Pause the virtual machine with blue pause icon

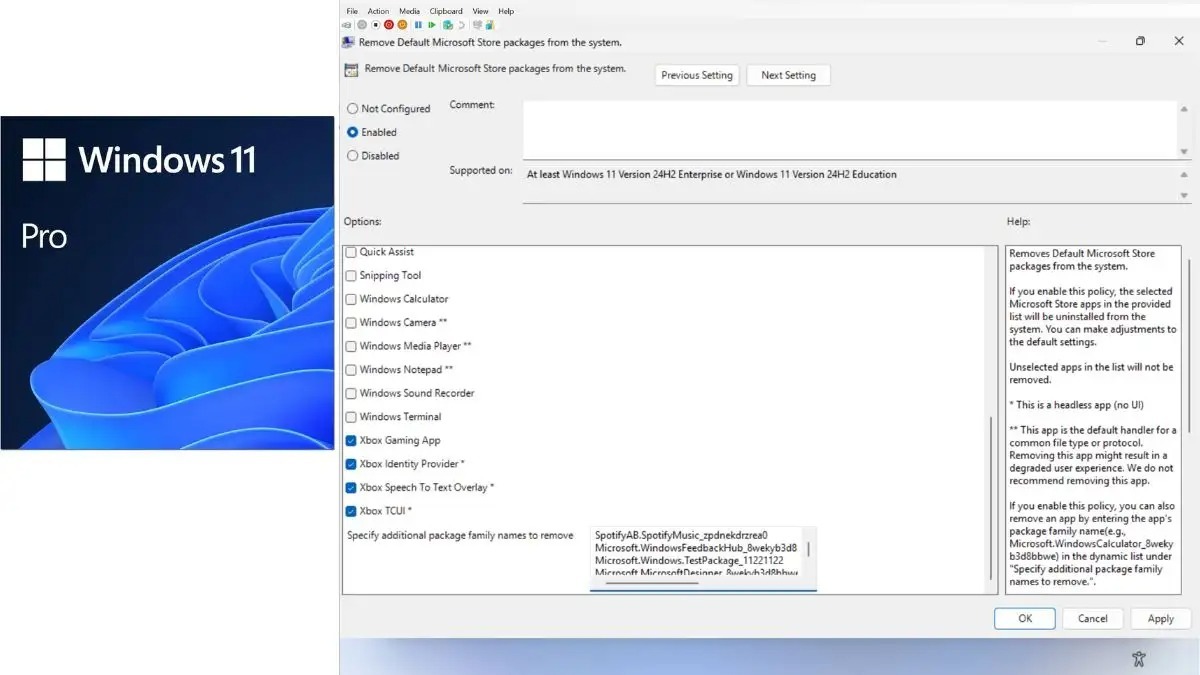(x=418, y=25)
